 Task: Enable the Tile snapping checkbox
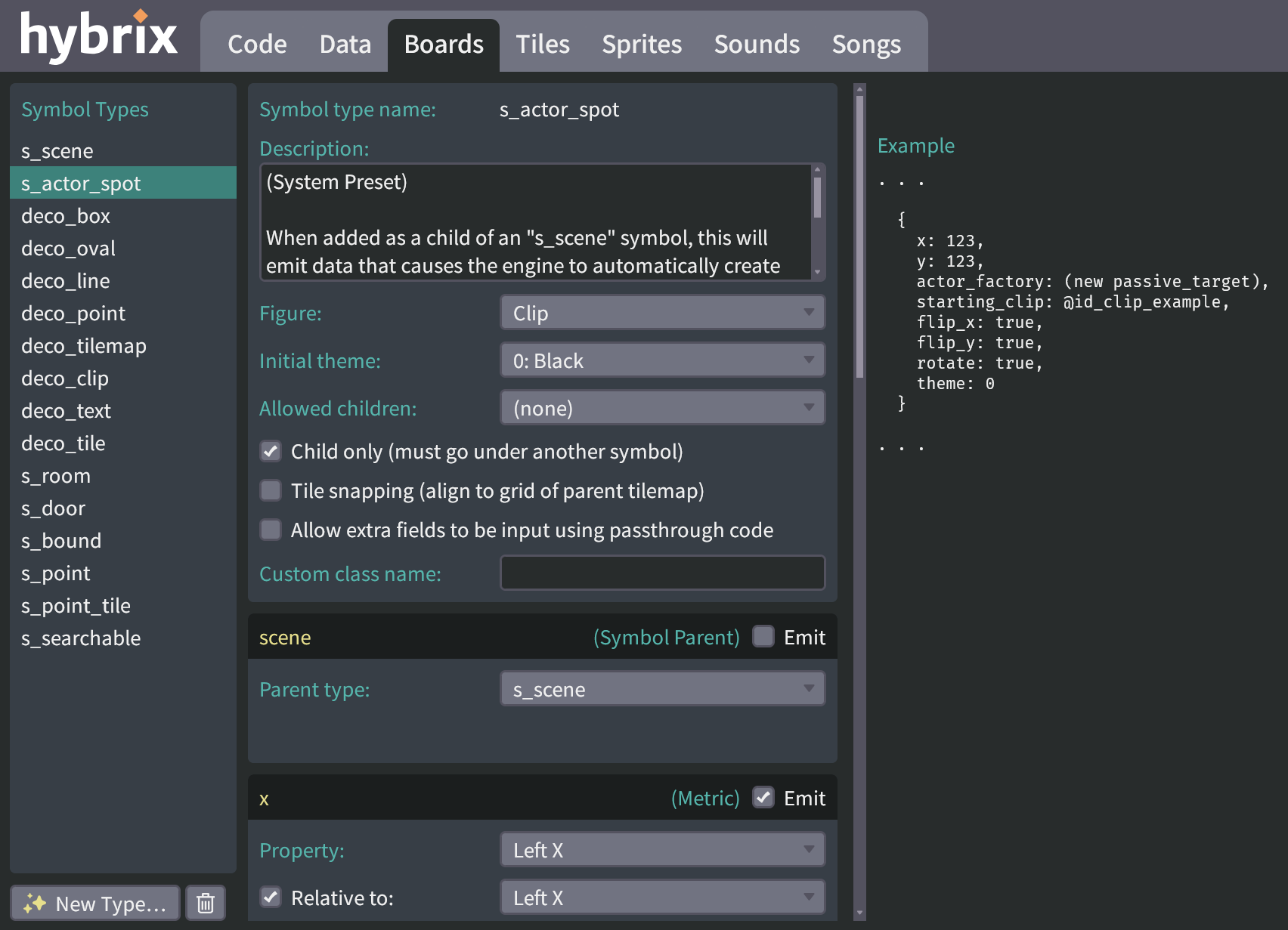[270, 490]
